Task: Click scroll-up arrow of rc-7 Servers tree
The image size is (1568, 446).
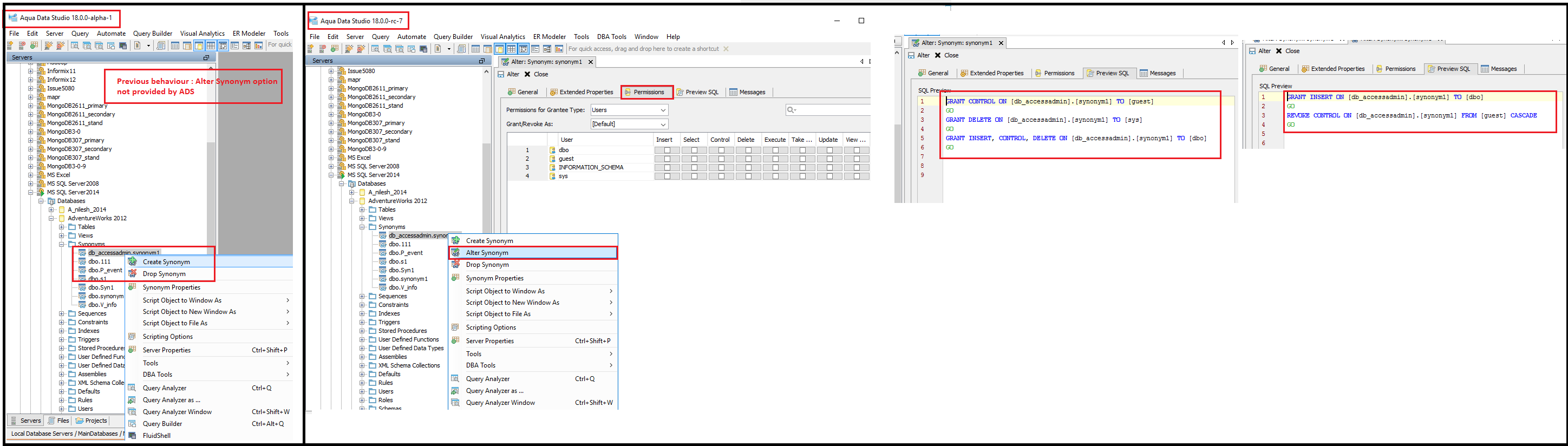Action: click(x=486, y=72)
